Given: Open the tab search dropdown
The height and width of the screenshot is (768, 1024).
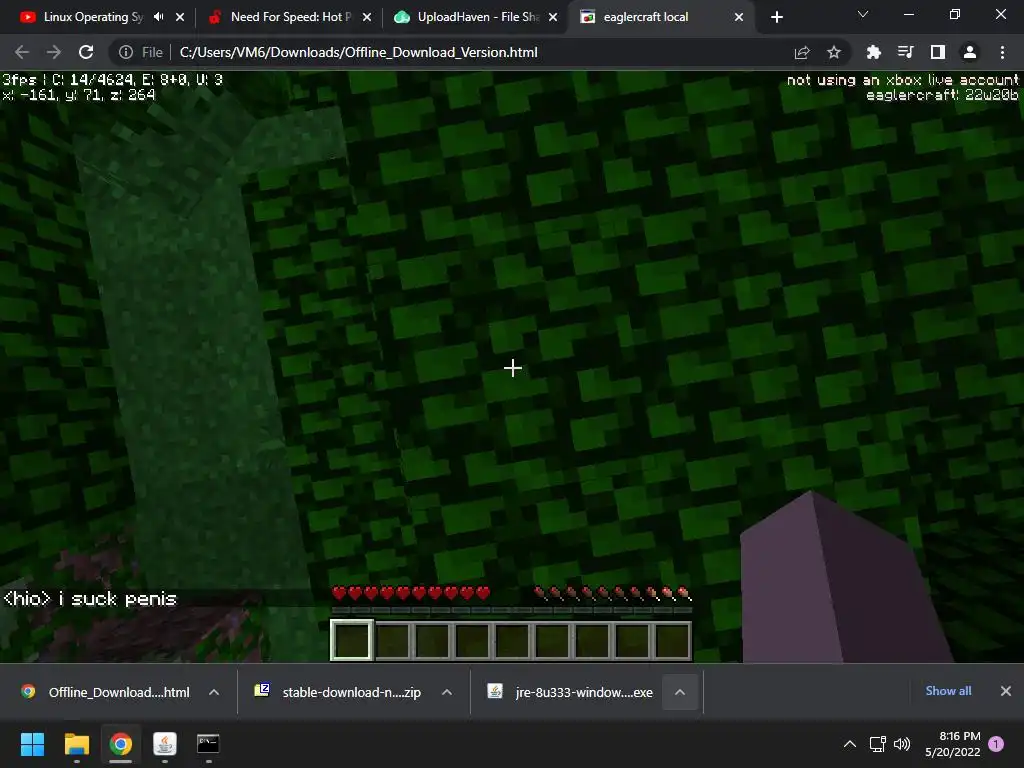Looking at the screenshot, I should [863, 14].
